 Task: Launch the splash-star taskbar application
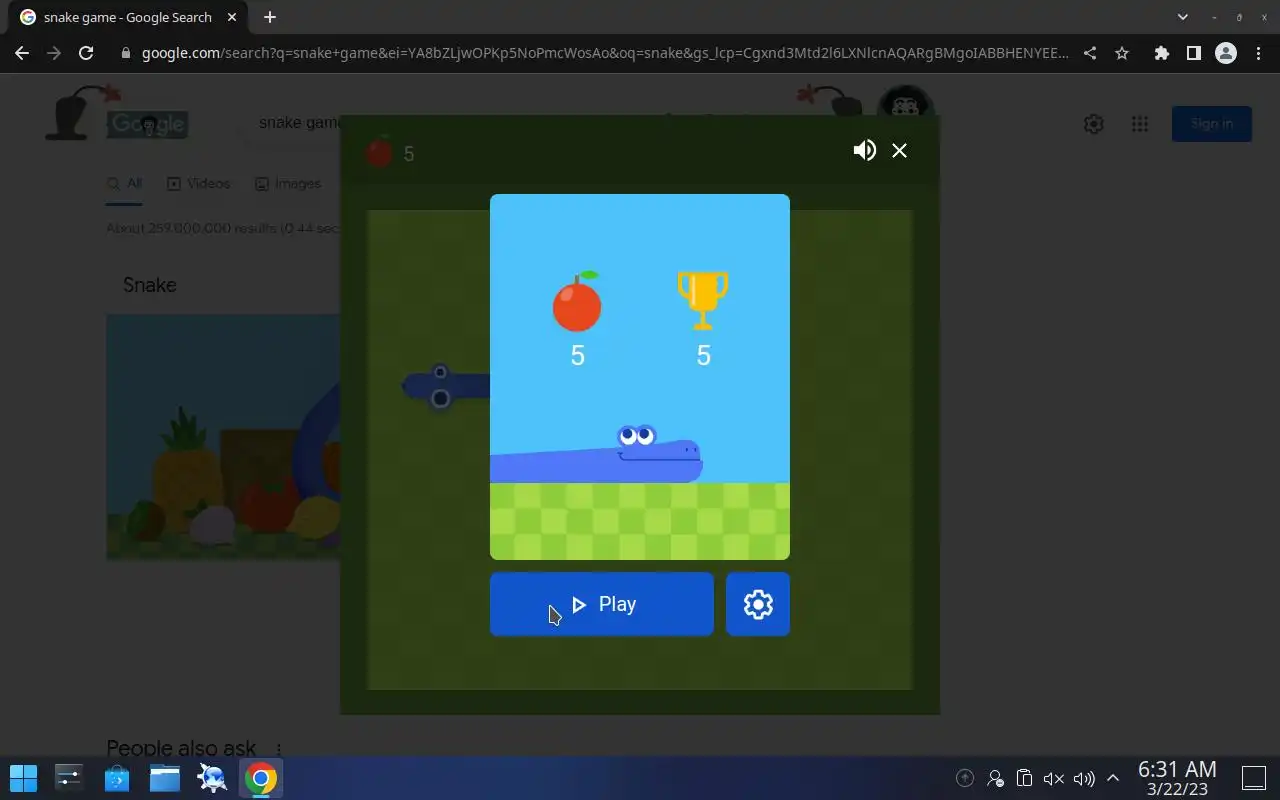(212, 778)
